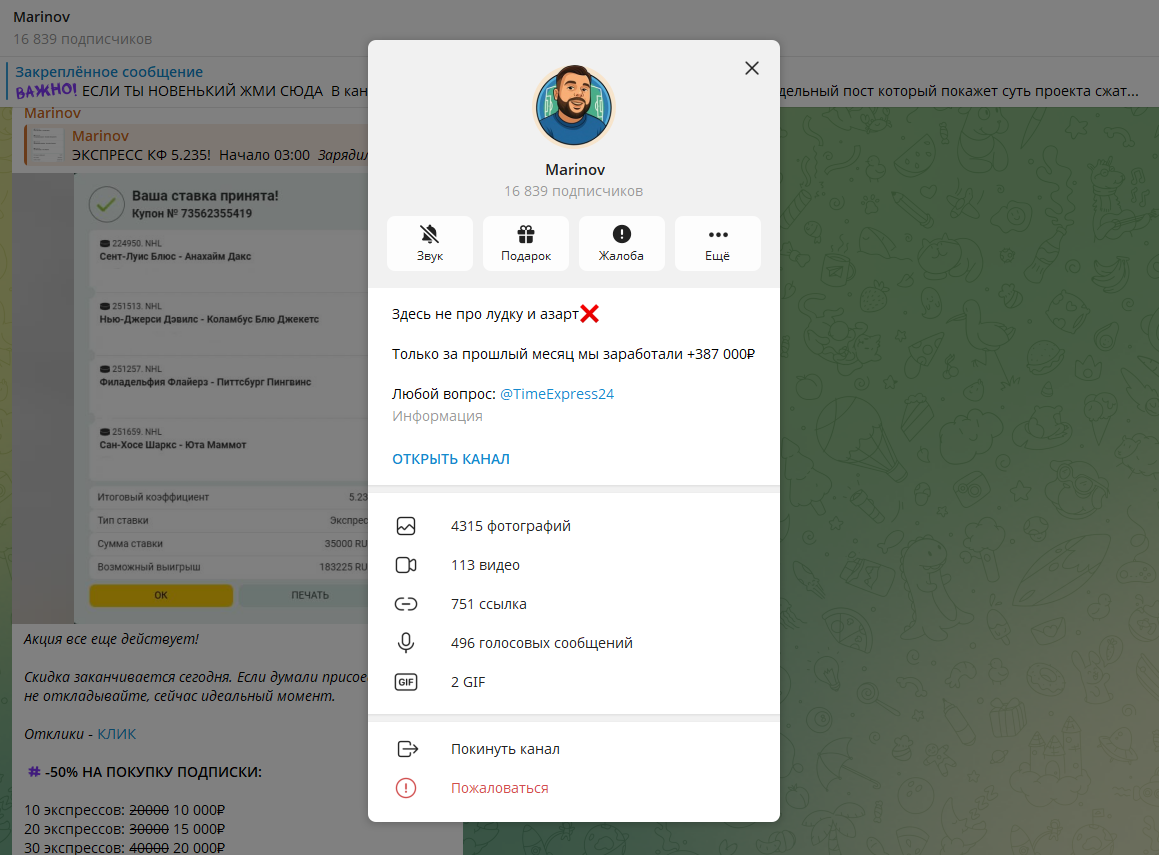Click the yellow ОК button in bet image
Image resolution: width=1159 pixels, height=855 pixels.
tap(161, 595)
